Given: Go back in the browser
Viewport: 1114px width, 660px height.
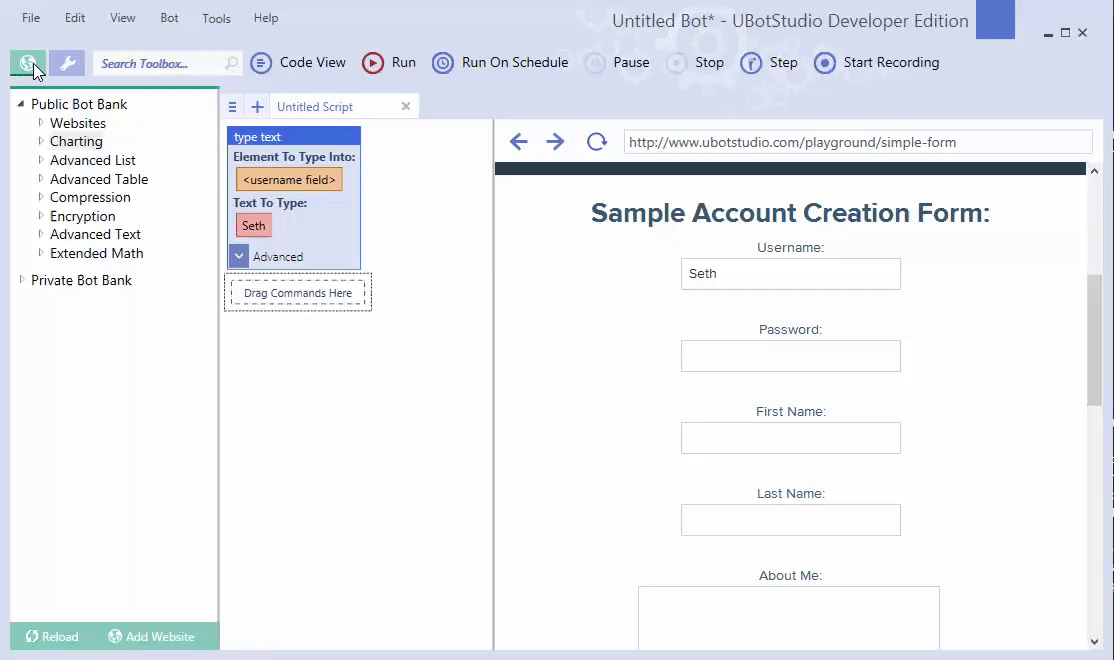Looking at the screenshot, I should 519,141.
